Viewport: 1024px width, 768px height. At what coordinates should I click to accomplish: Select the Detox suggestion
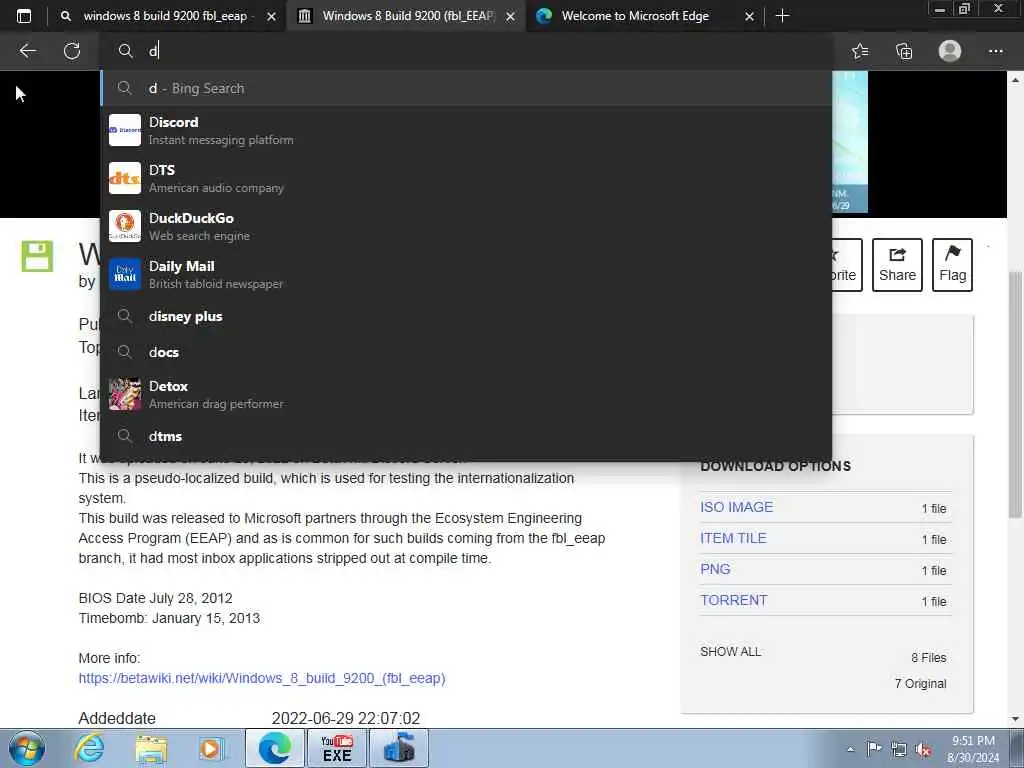466,394
